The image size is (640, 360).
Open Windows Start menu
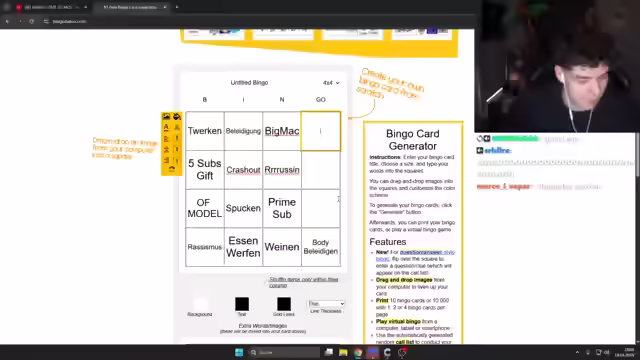tap(239, 352)
